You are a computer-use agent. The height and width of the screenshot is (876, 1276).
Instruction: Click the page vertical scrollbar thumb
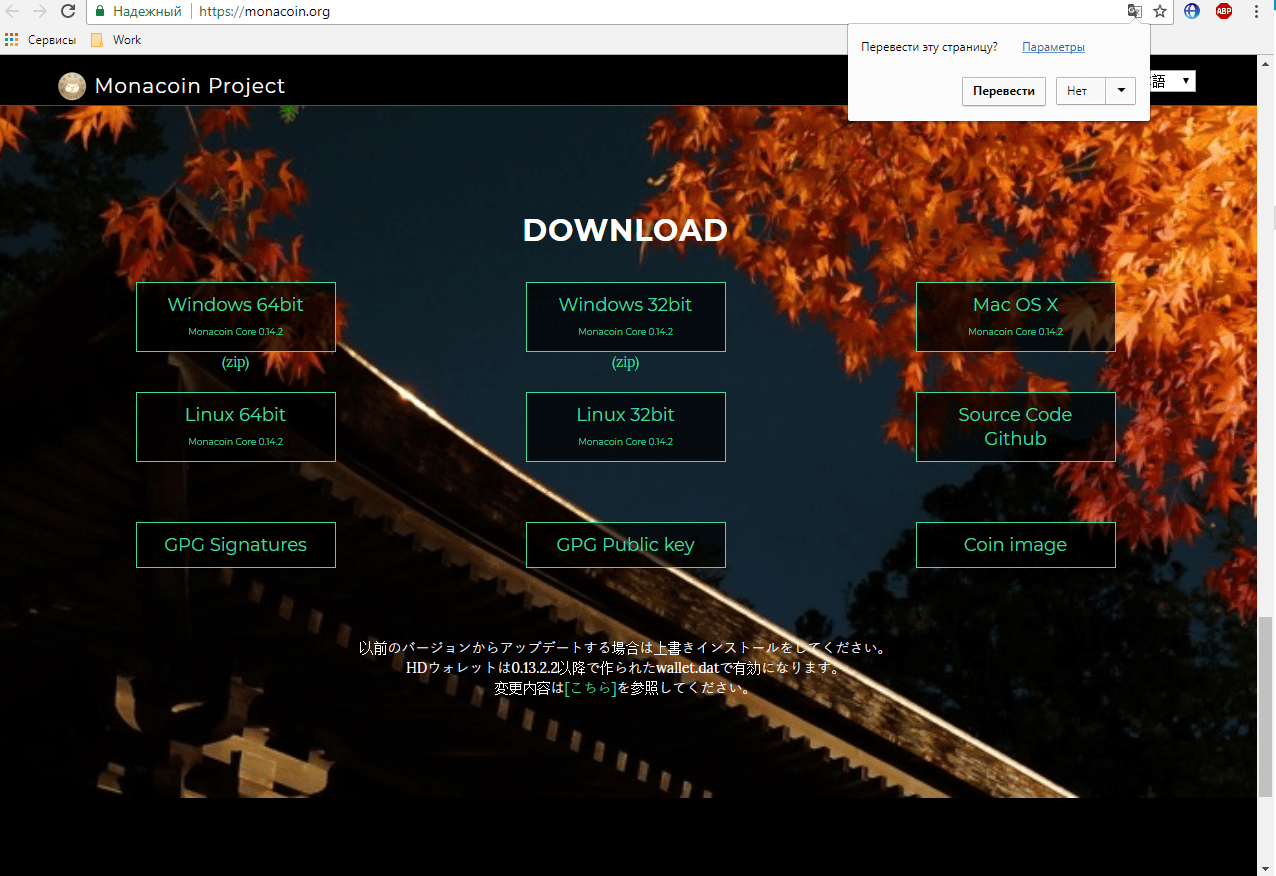tap(1266, 706)
